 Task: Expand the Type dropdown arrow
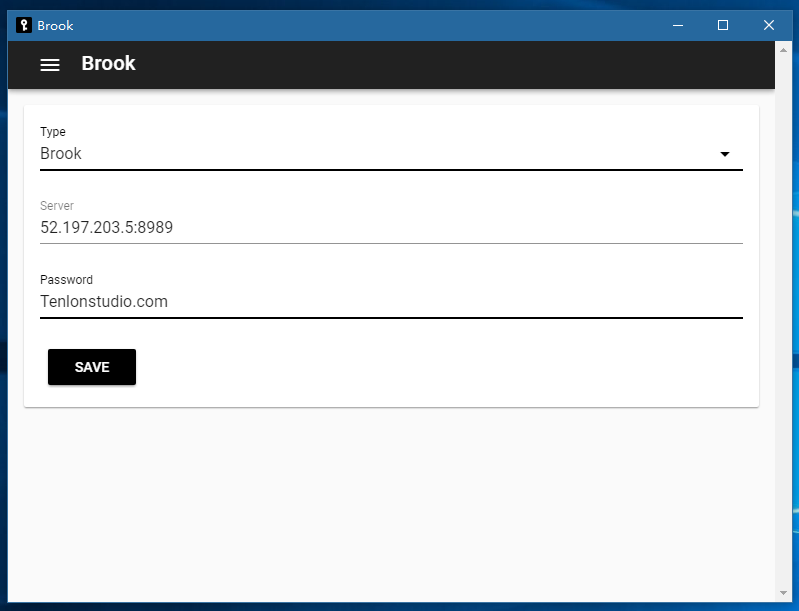tap(725, 154)
